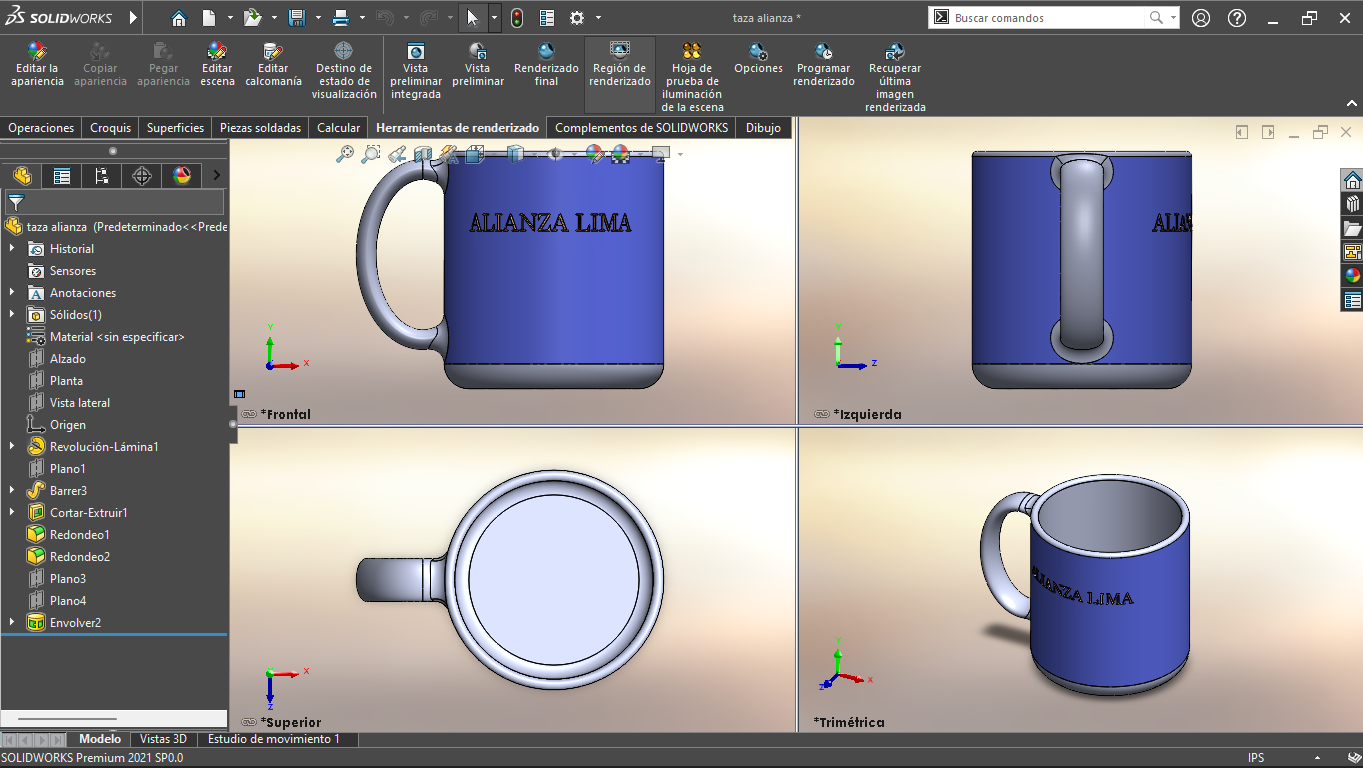Toggle the Vista preliminar window

coord(478,65)
